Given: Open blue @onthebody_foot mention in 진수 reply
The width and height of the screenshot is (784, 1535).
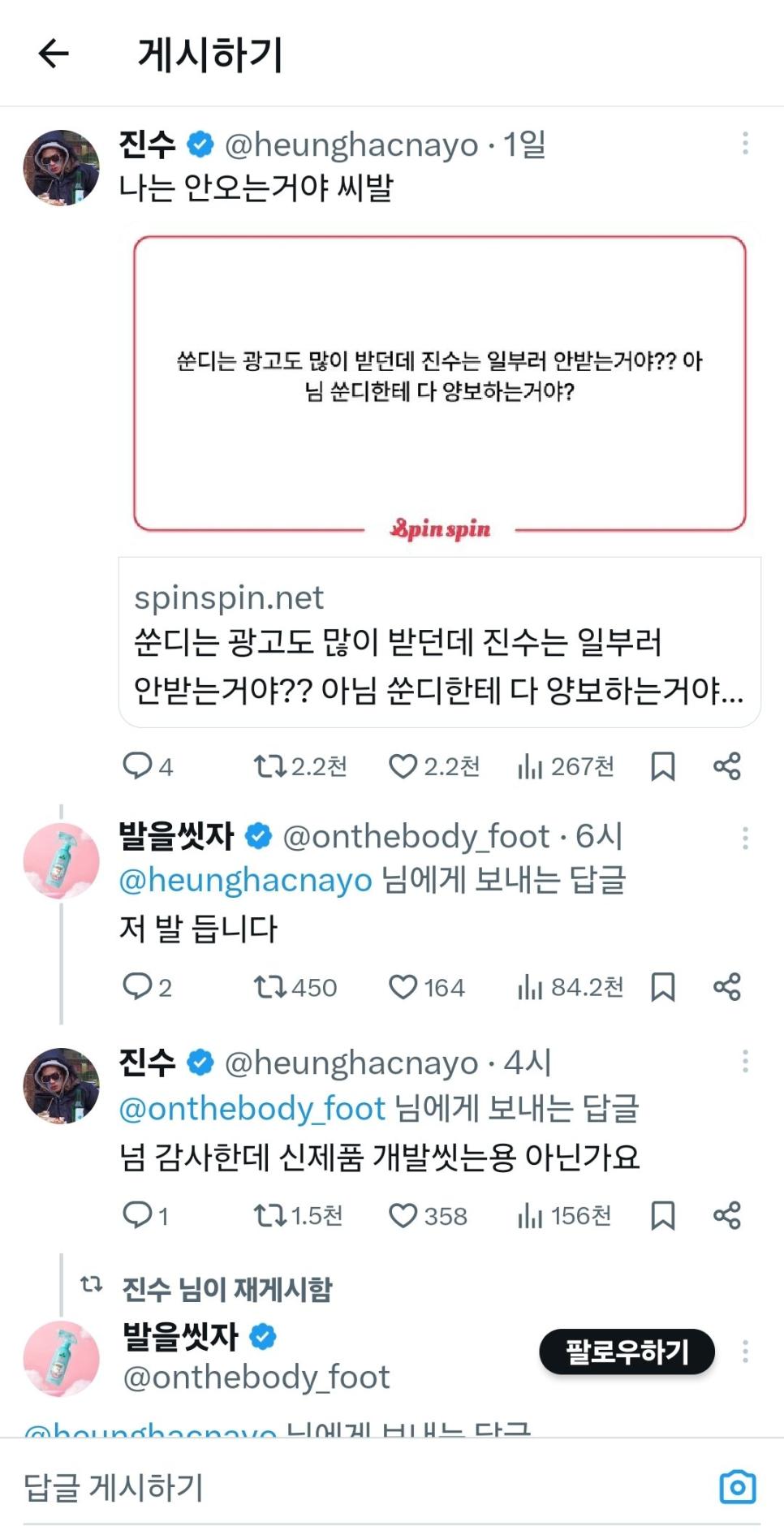Looking at the screenshot, I should click(252, 1109).
